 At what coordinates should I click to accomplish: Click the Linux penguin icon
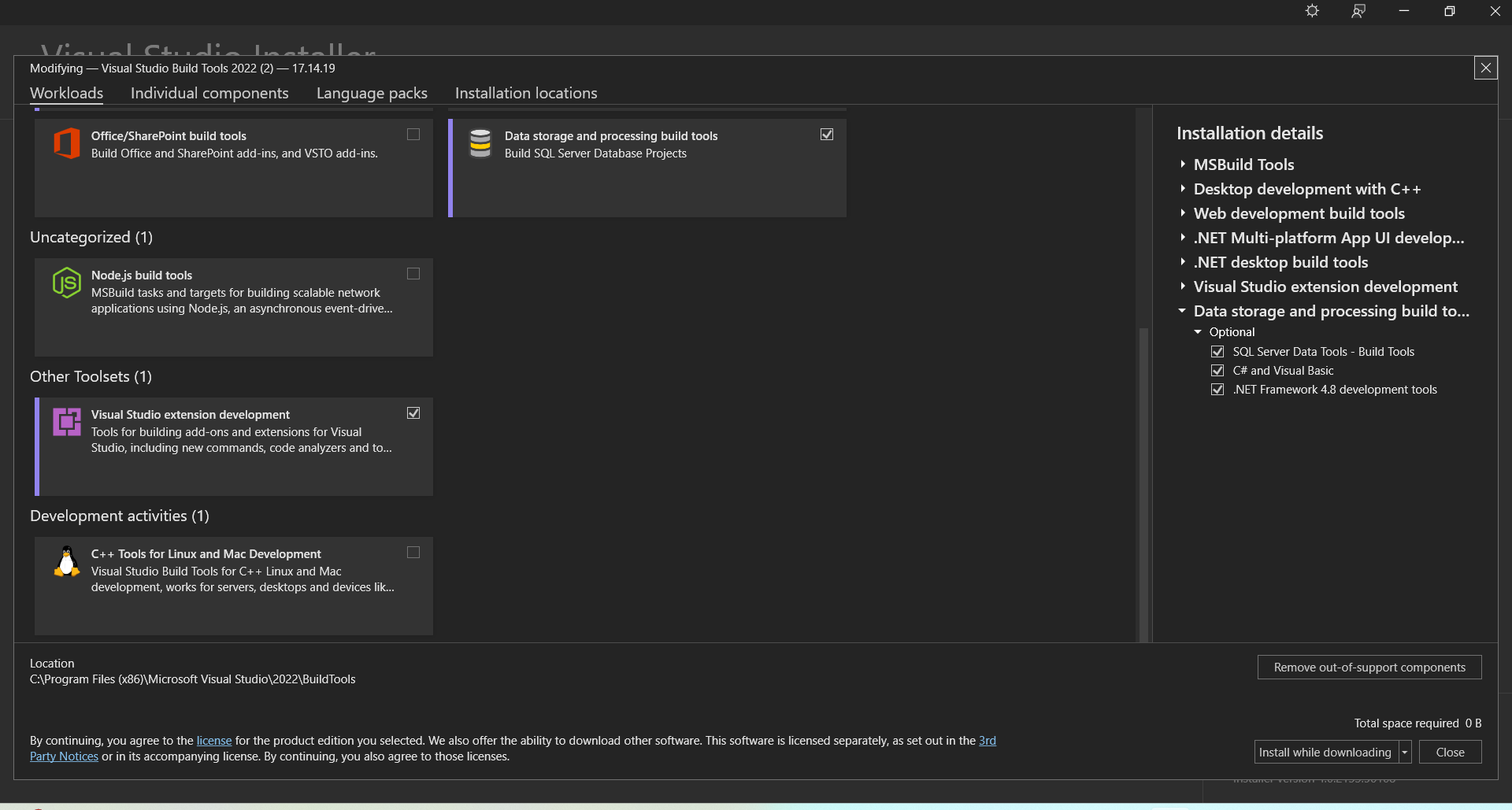[x=67, y=561]
